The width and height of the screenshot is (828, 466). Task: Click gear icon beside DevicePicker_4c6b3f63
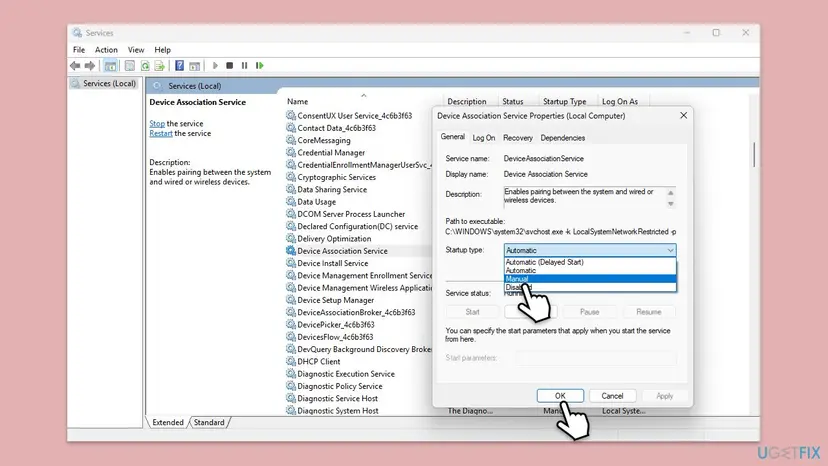(291, 324)
